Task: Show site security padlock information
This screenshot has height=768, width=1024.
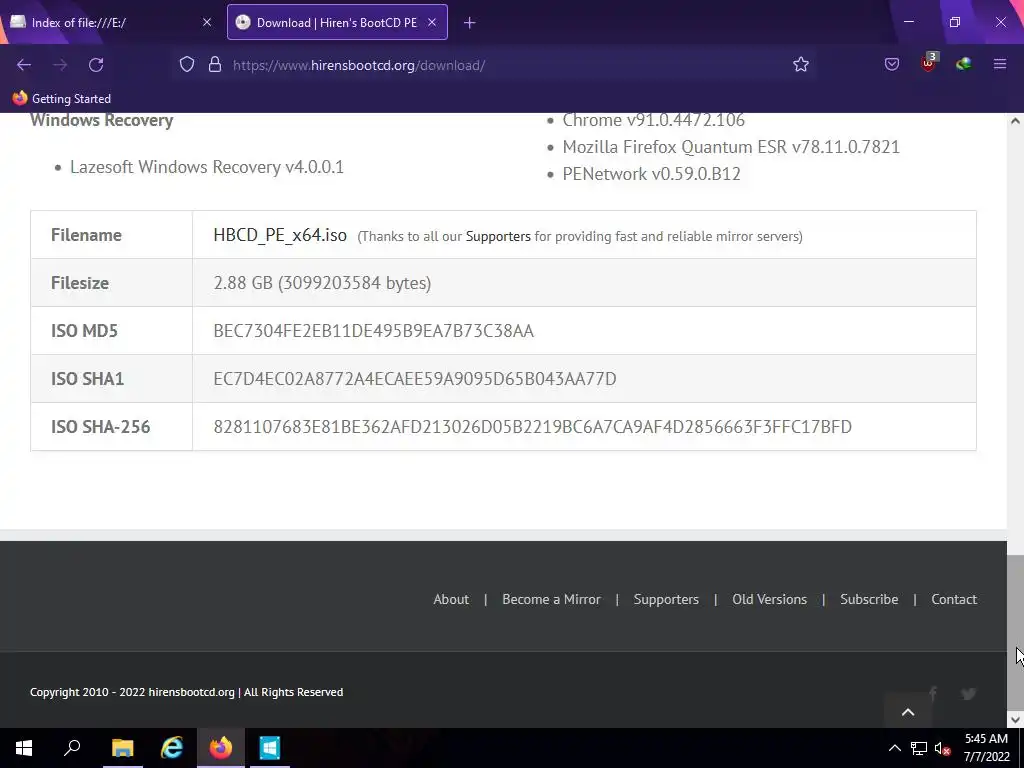Action: pos(215,65)
